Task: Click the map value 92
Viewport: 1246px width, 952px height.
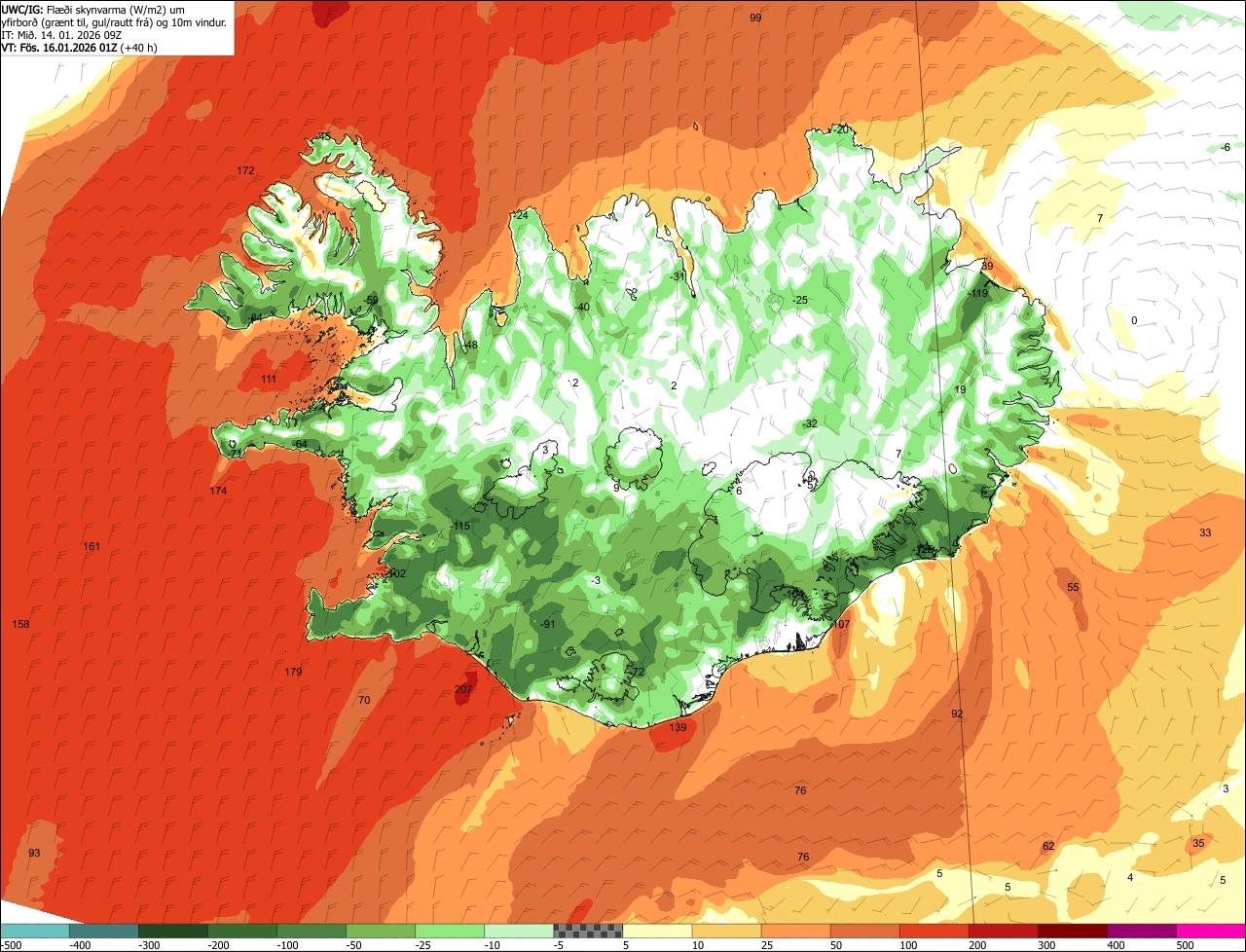Action: click(957, 714)
